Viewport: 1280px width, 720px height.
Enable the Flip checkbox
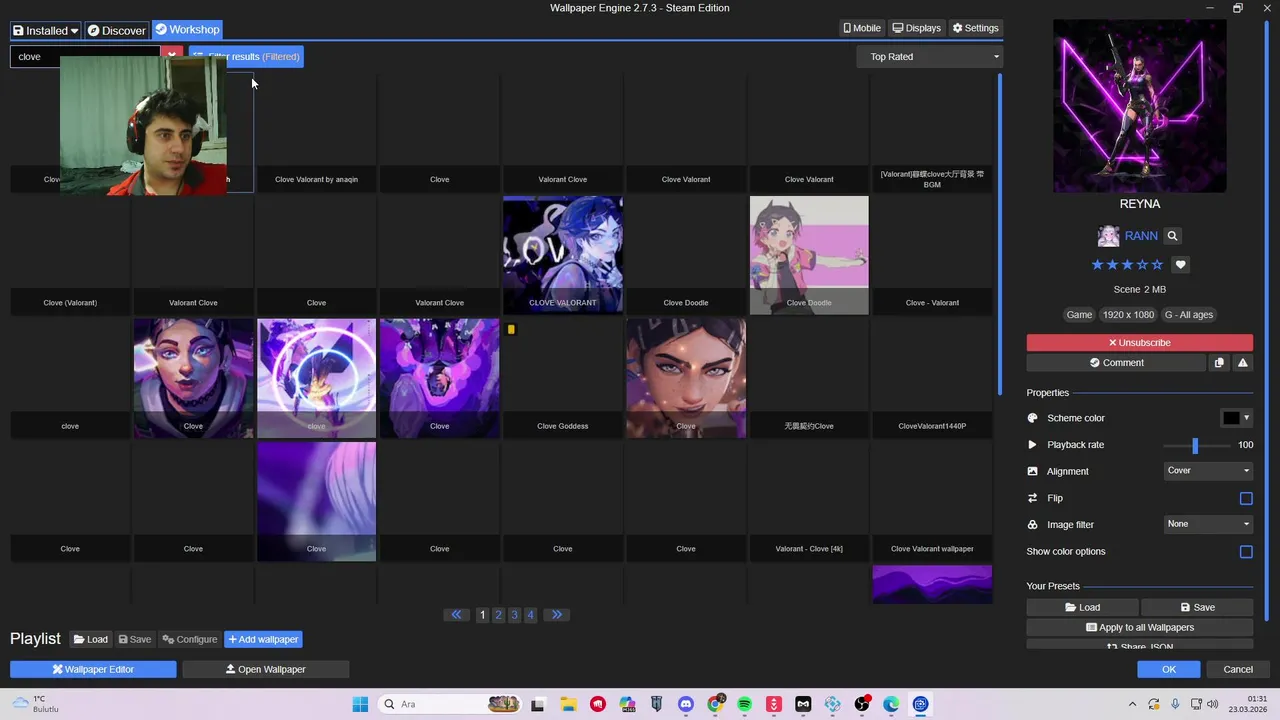point(1246,498)
